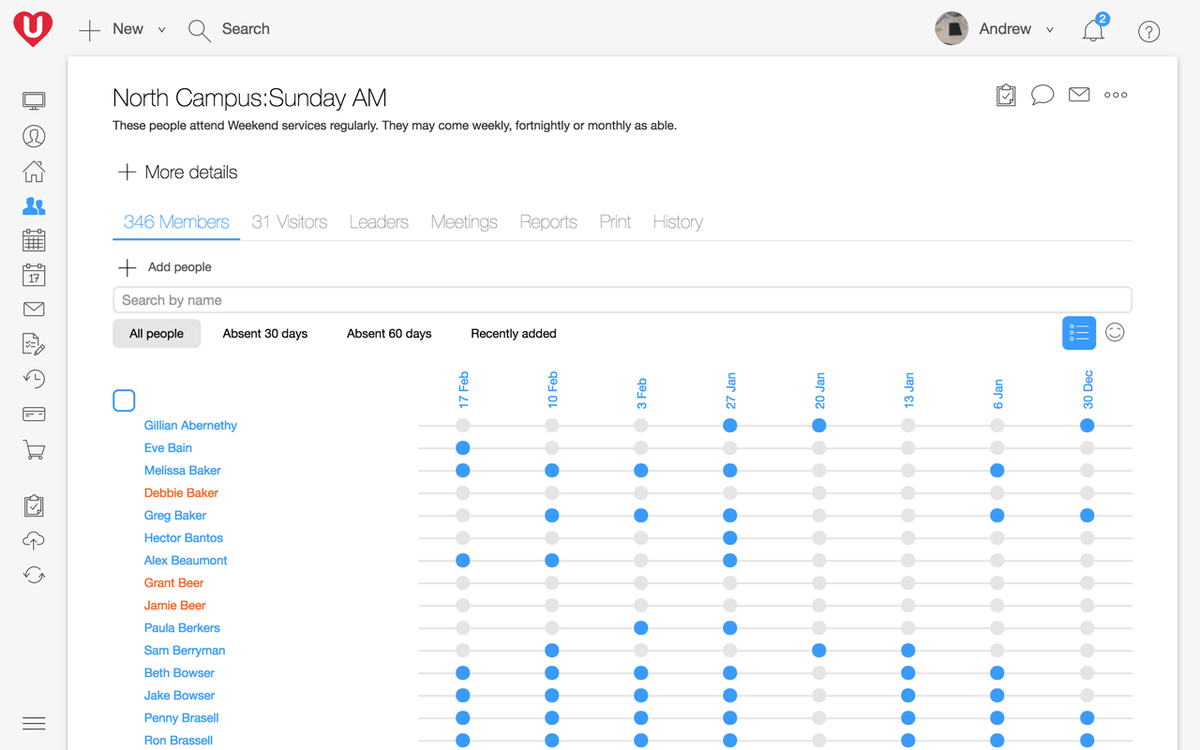The height and width of the screenshot is (750, 1200).
Task: Switch to smiley face photo view
Action: [x=1115, y=332]
